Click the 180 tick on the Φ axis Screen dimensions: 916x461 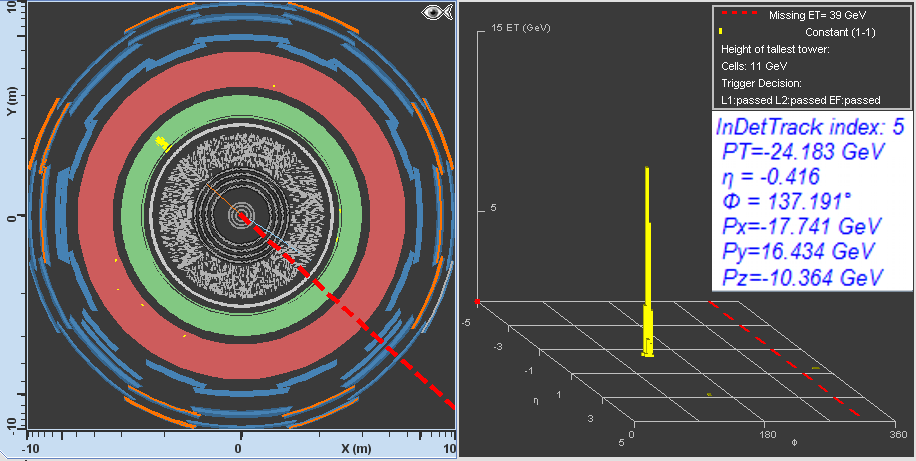pyautogui.click(x=770, y=436)
